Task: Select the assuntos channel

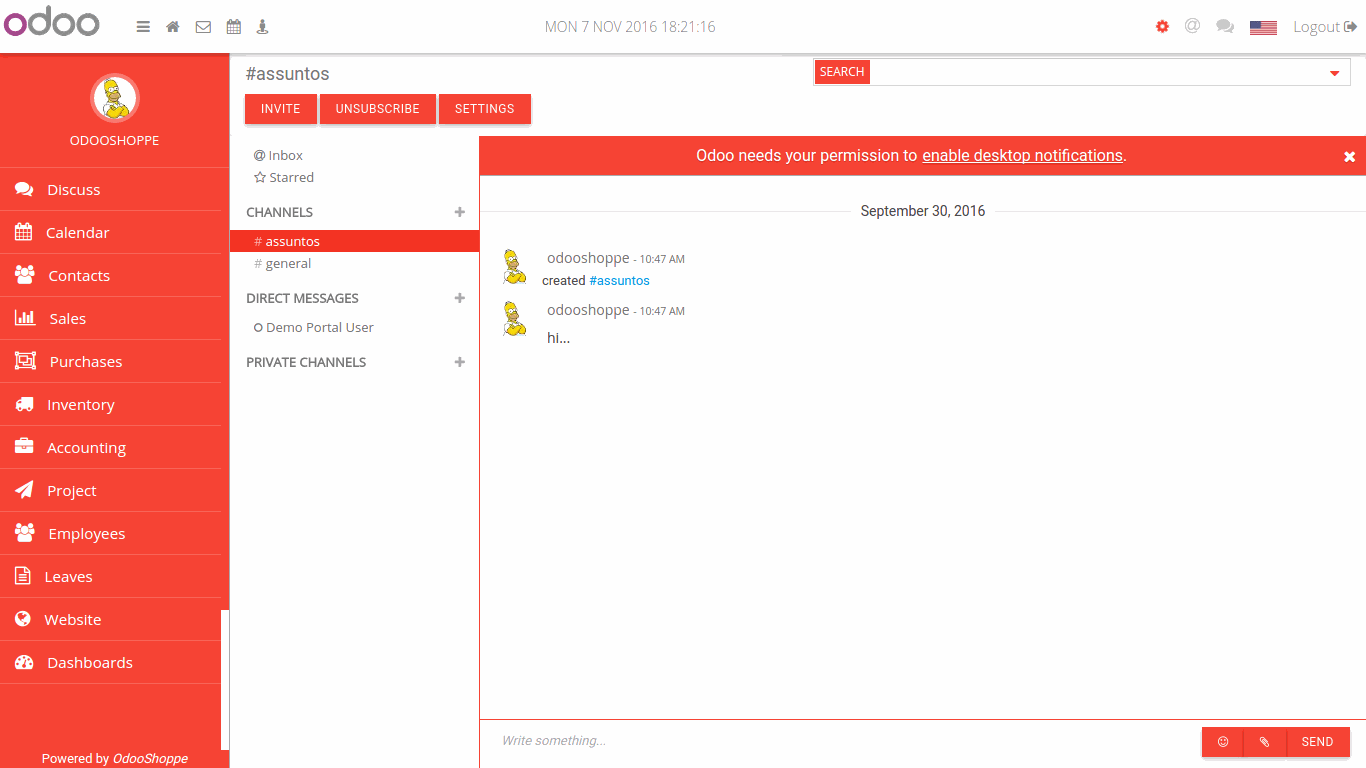Action: tap(355, 241)
